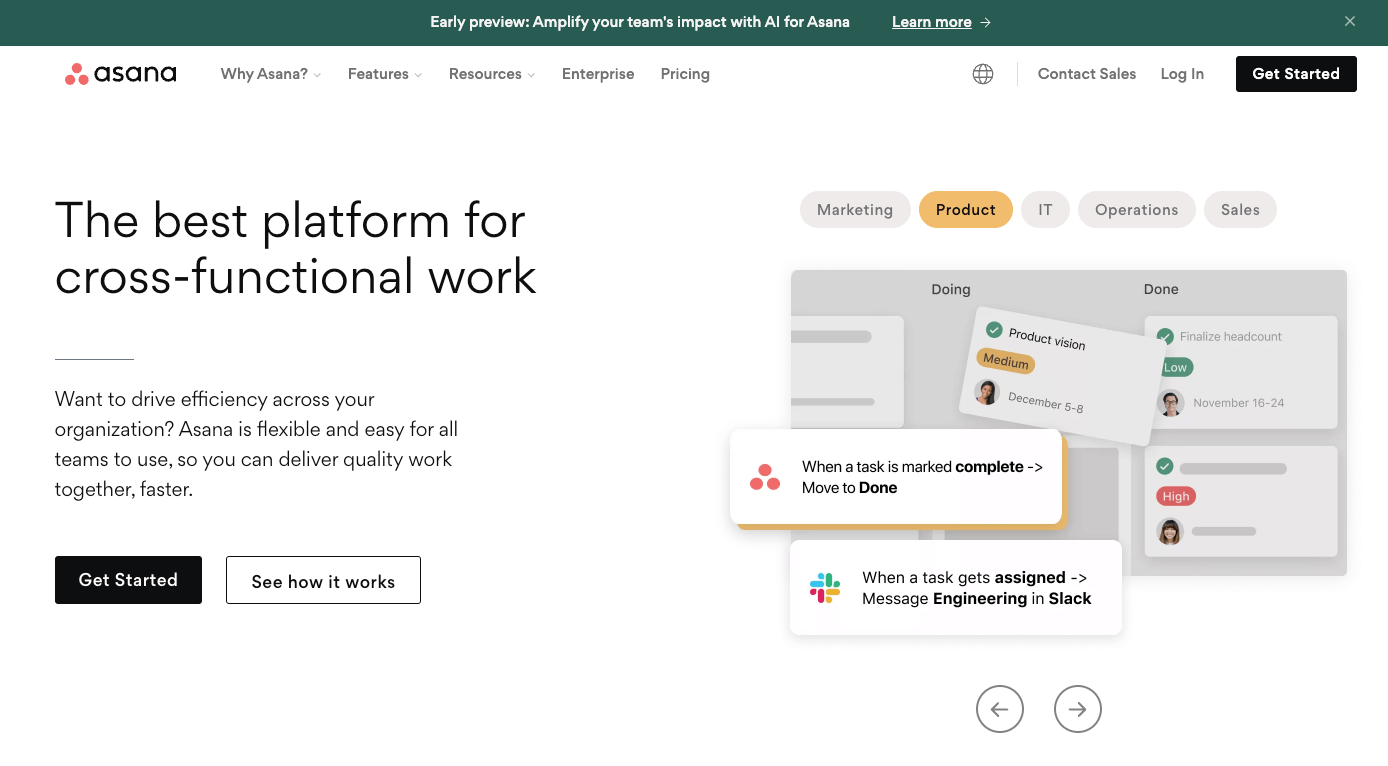
Task: Click Contact Sales link
Action: tap(1087, 74)
